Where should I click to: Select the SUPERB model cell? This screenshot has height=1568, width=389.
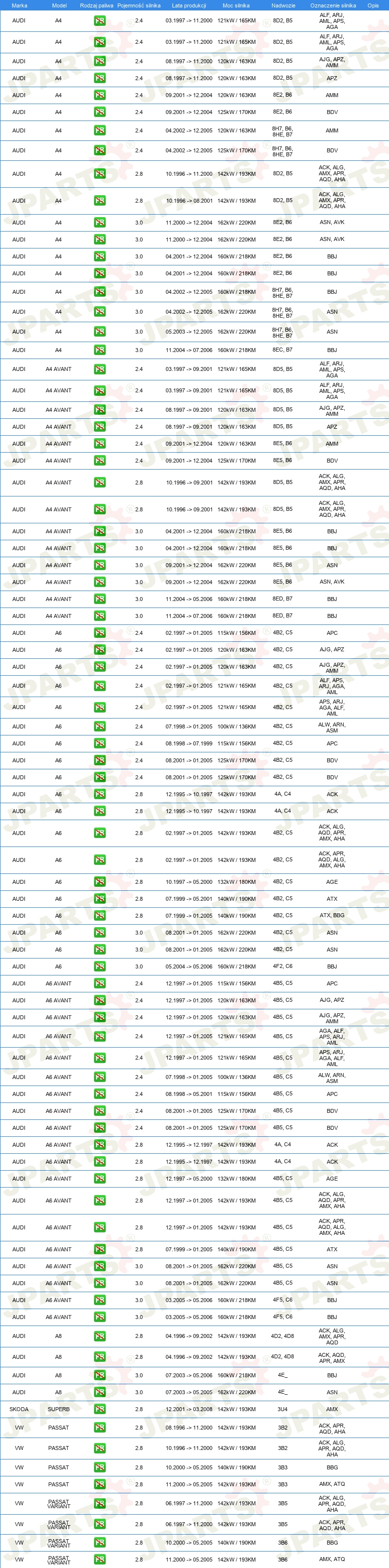click(58, 1409)
